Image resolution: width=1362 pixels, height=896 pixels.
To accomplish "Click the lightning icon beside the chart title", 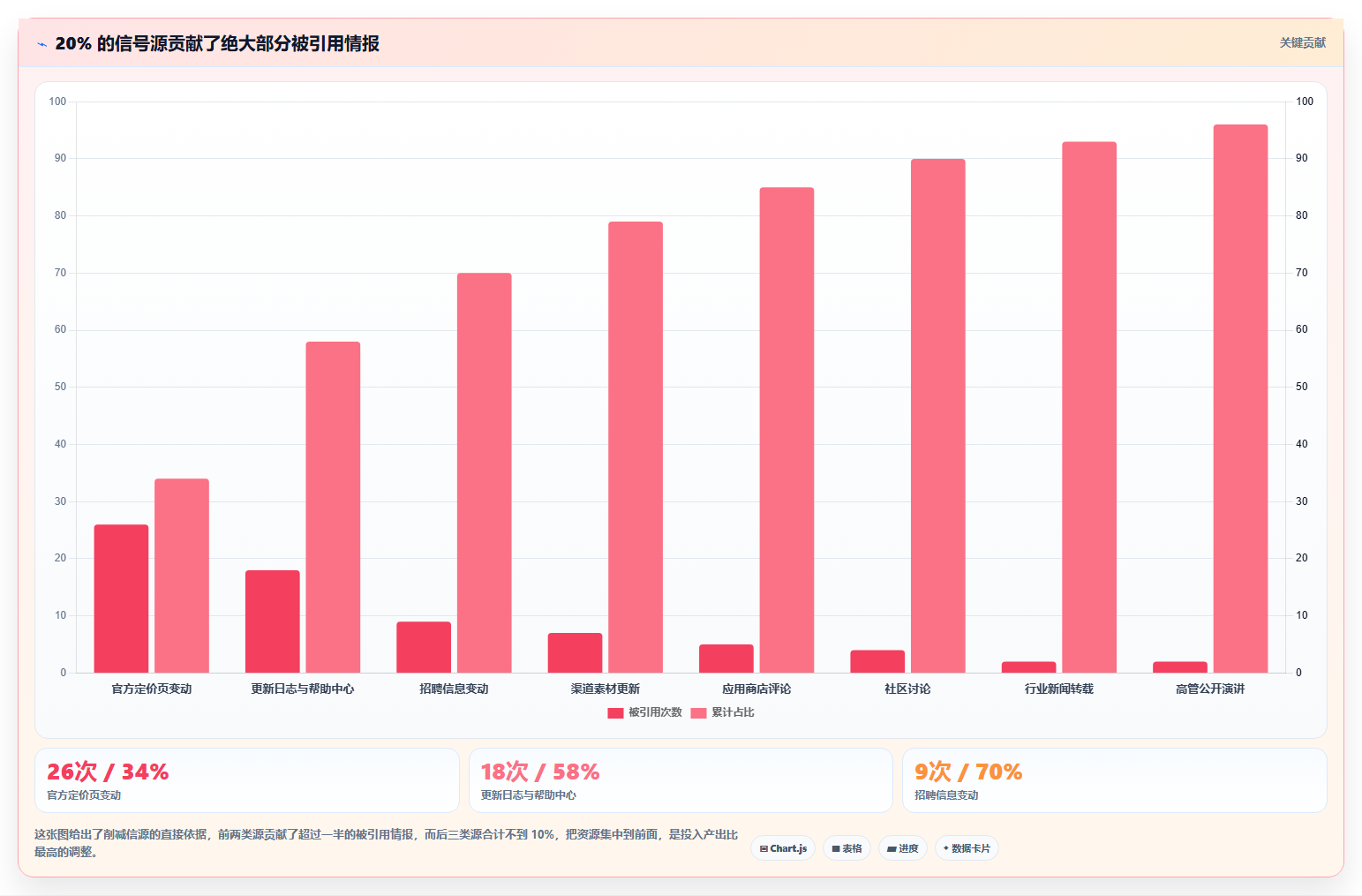I will pos(41,44).
